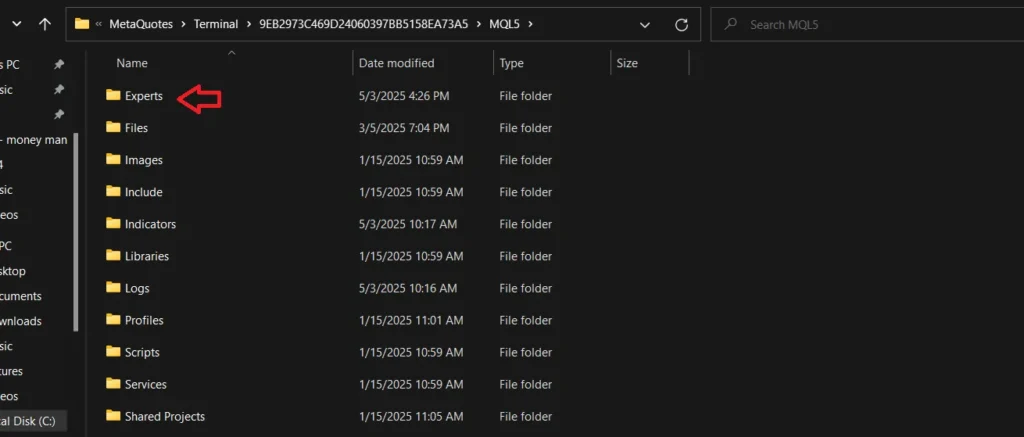The image size is (1024, 437).
Task: Click File folder type in Services row
Action: [x=526, y=384]
